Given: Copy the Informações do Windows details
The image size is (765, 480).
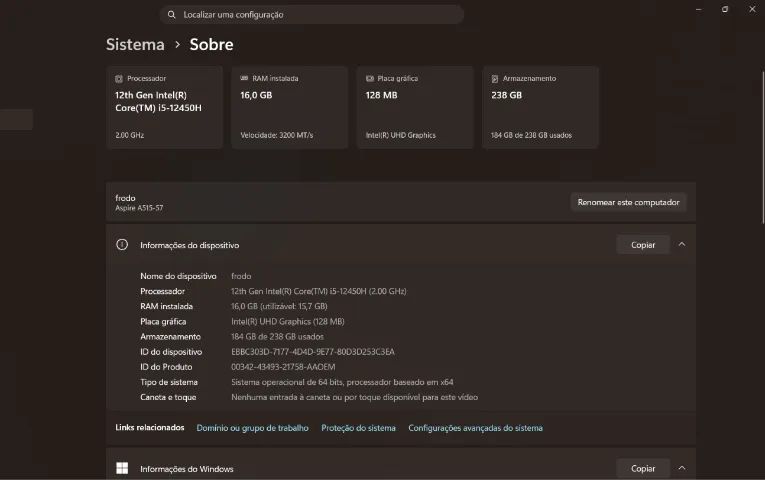Looking at the screenshot, I should point(643,468).
